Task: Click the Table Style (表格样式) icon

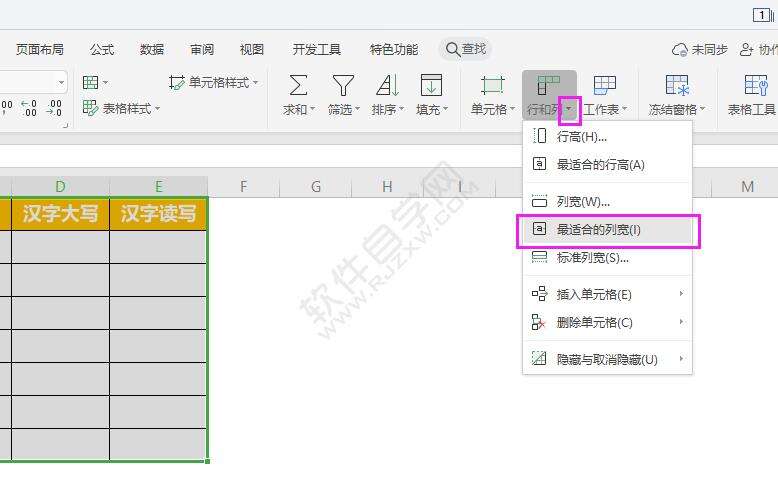Action: [x=90, y=108]
